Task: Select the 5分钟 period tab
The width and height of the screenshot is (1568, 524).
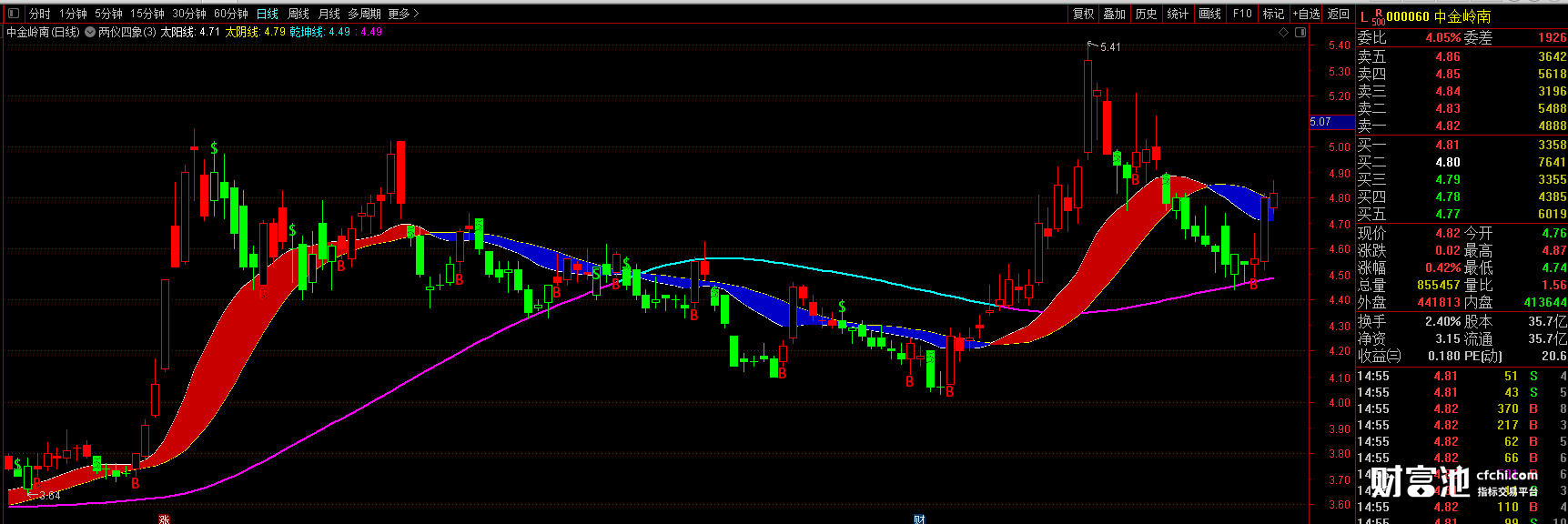Action: (x=108, y=14)
